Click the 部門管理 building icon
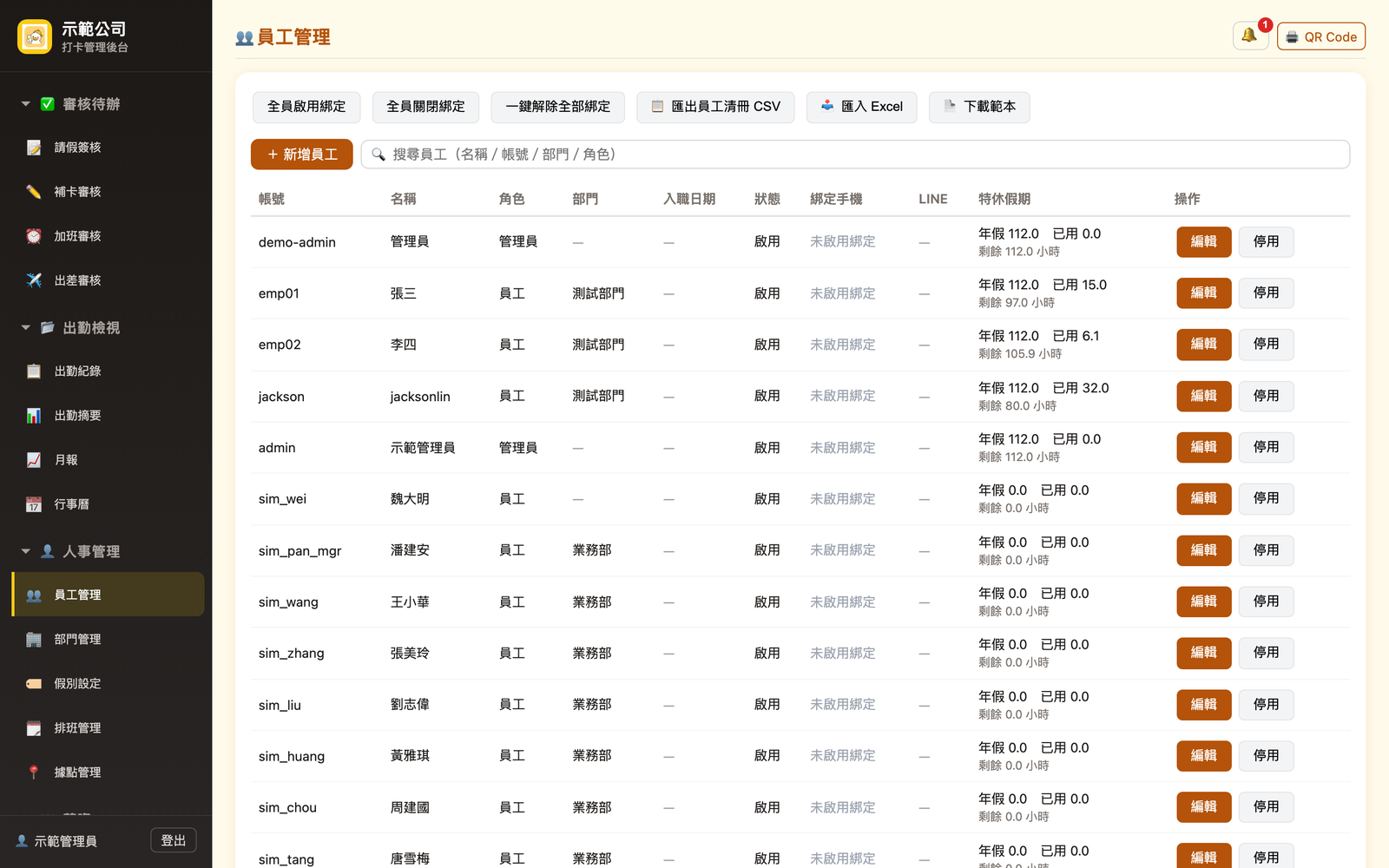Image resolution: width=1389 pixels, height=868 pixels. (34, 640)
